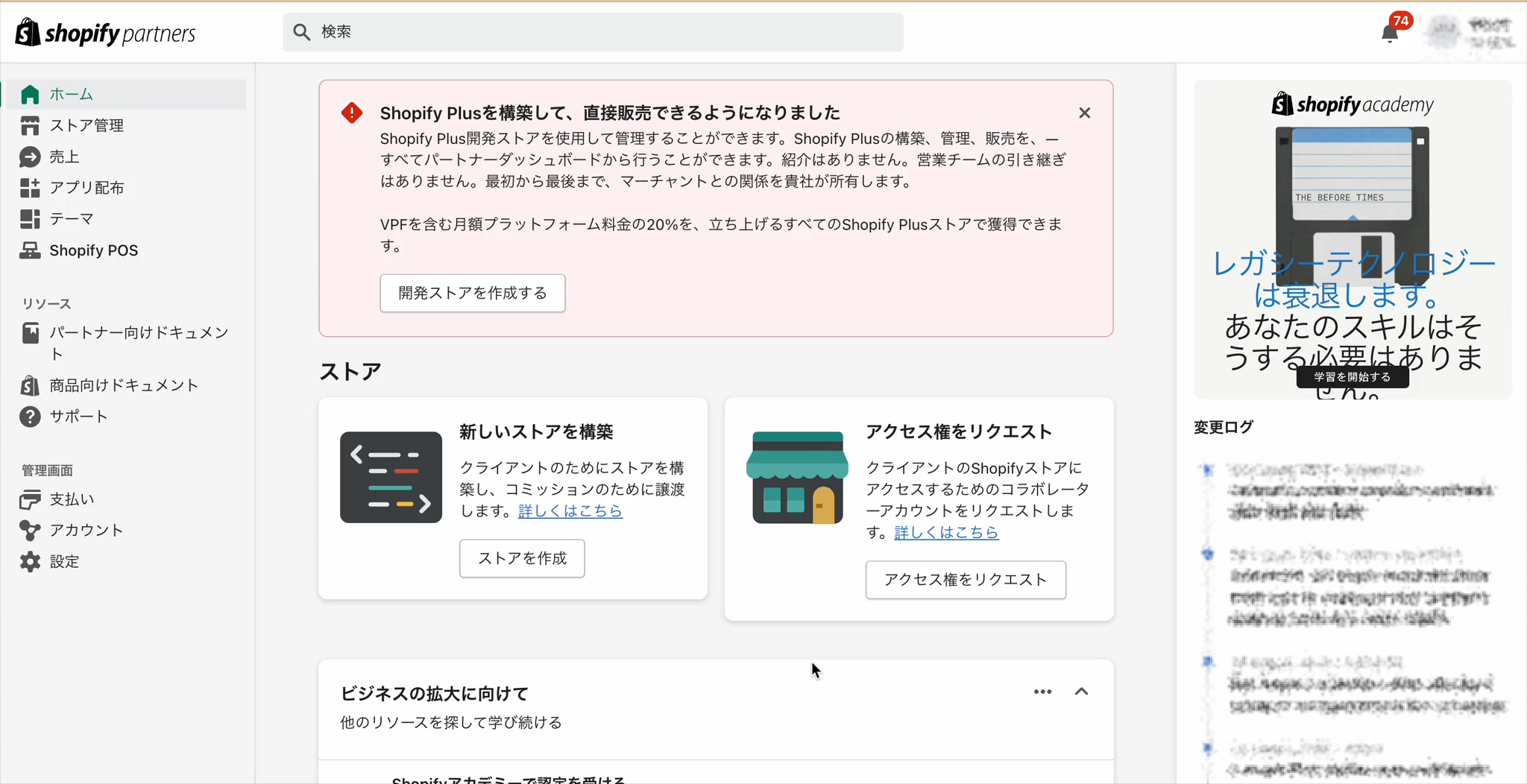Click the storefront illustration
Image resolution: width=1527 pixels, height=784 pixels.
tap(797, 477)
